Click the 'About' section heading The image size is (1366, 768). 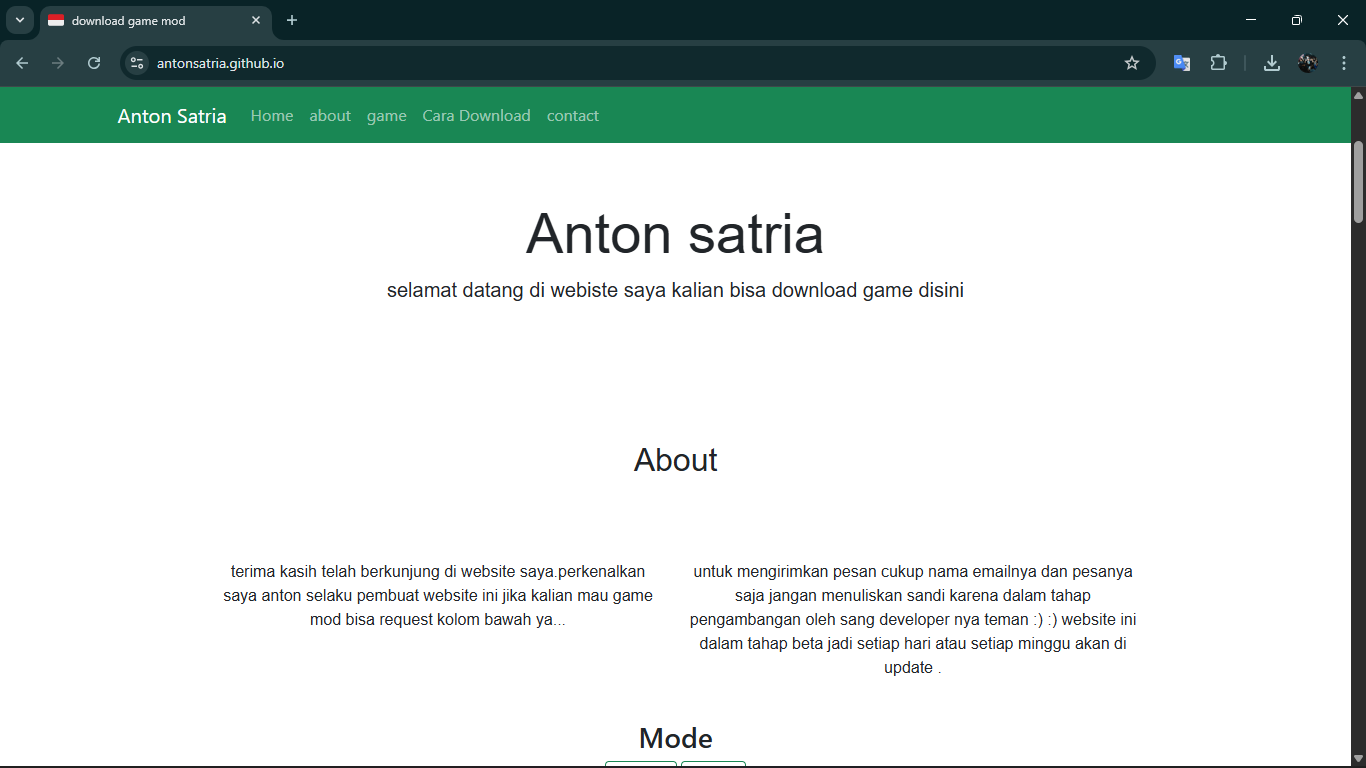[676, 460]
